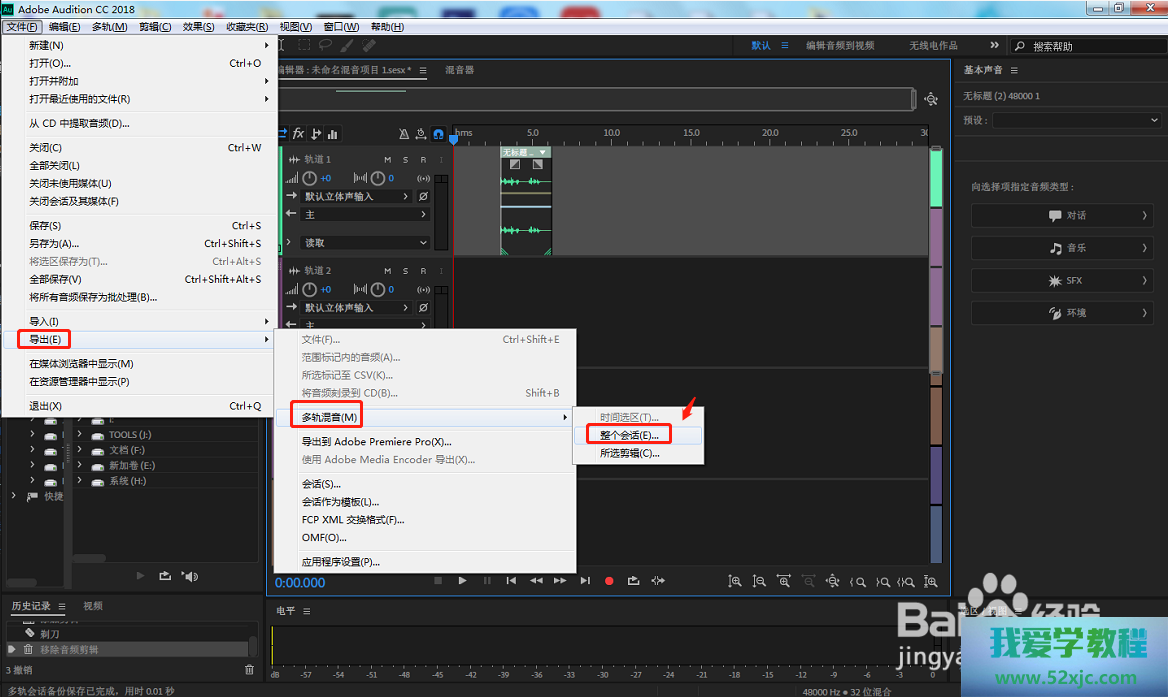Click the trash icon in History panel
The width and height of the screenshot is (1168, 697).
pyautogui.click(x=249, y=669)
